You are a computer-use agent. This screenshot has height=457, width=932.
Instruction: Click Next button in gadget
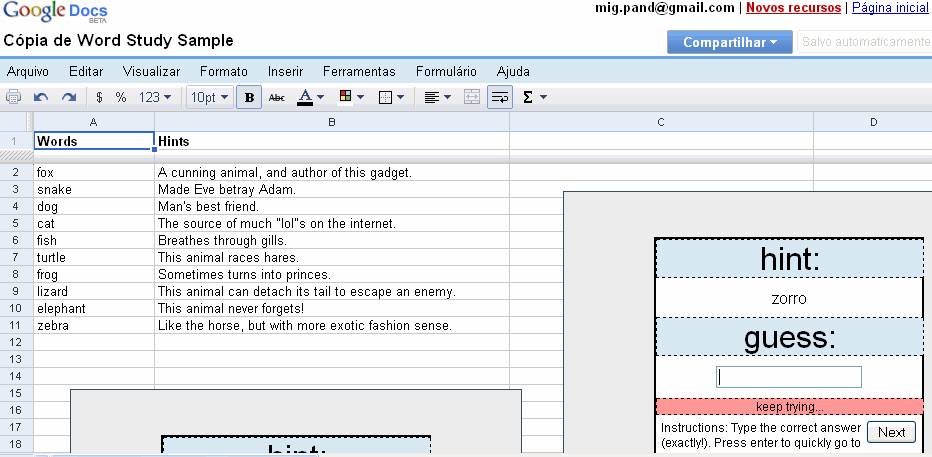coord(891,432)
